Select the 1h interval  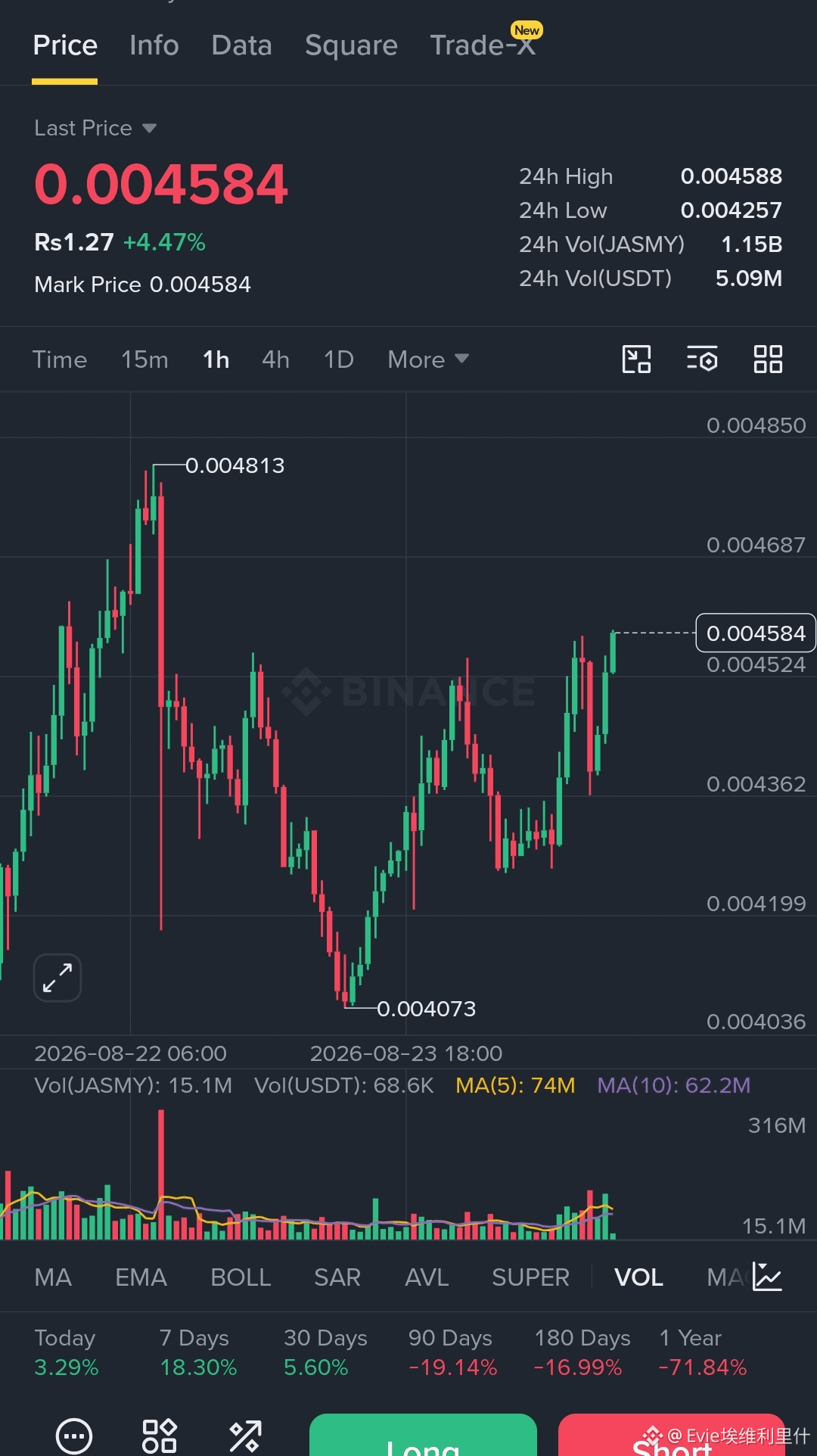pyautogui.click(x=216, y=359)
